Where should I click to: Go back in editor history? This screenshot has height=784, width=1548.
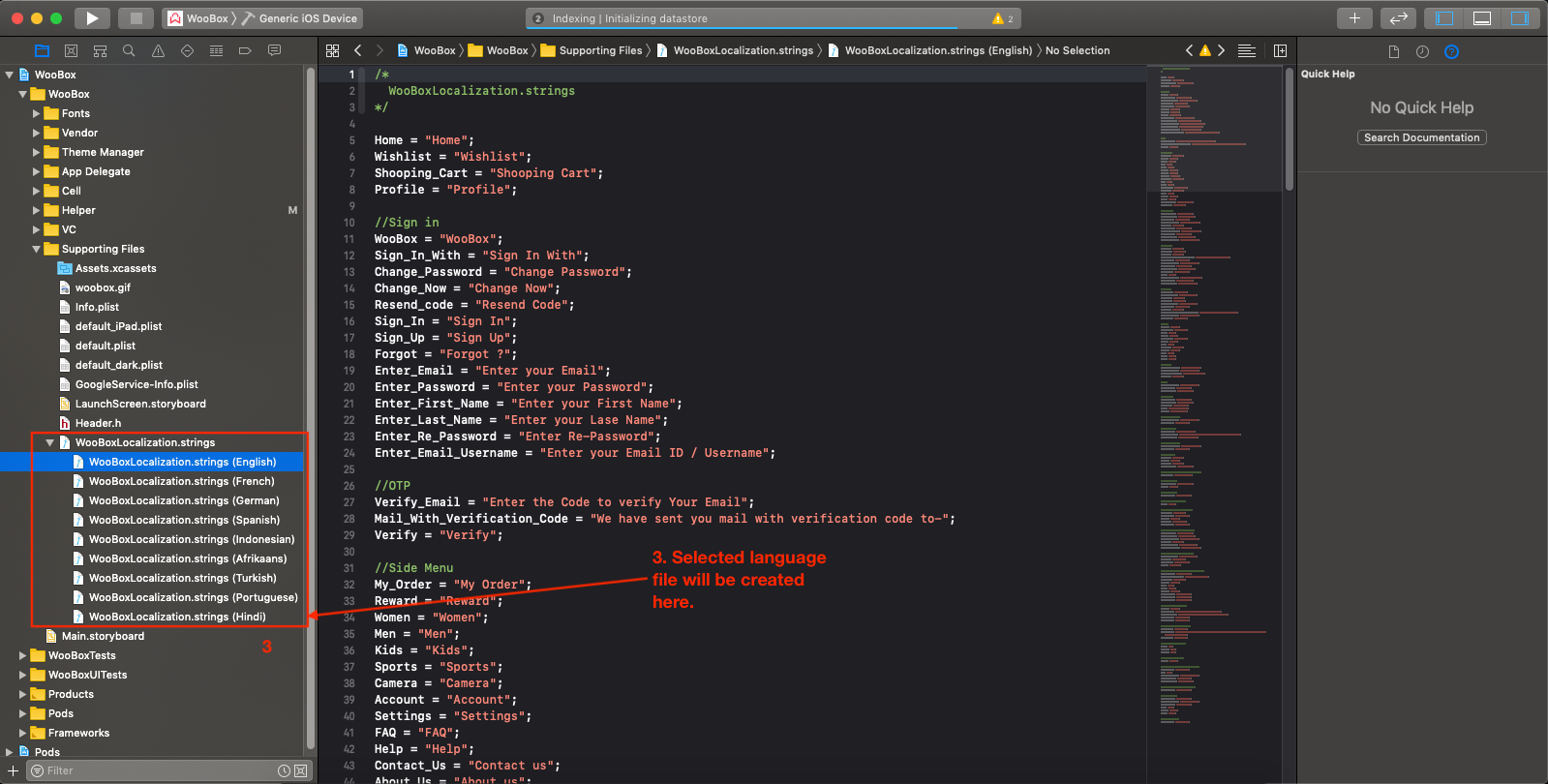358,50
